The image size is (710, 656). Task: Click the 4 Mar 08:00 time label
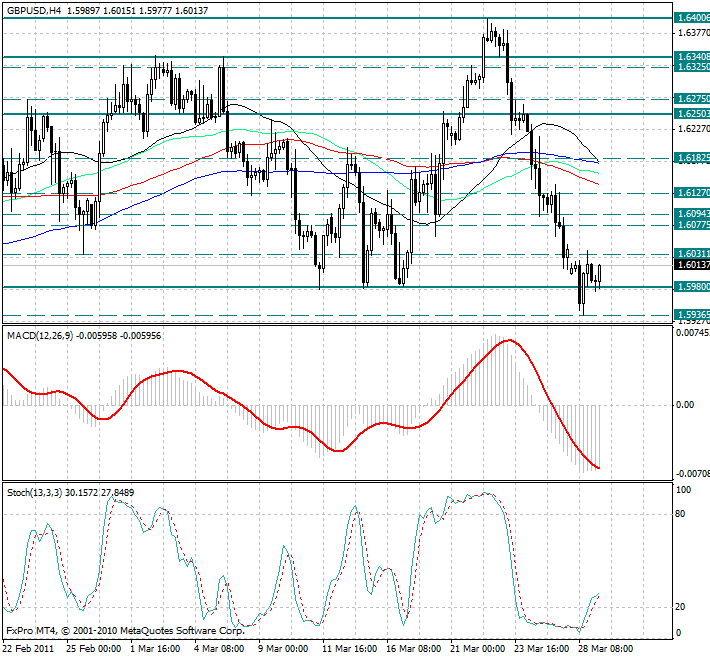coord(220,649)
